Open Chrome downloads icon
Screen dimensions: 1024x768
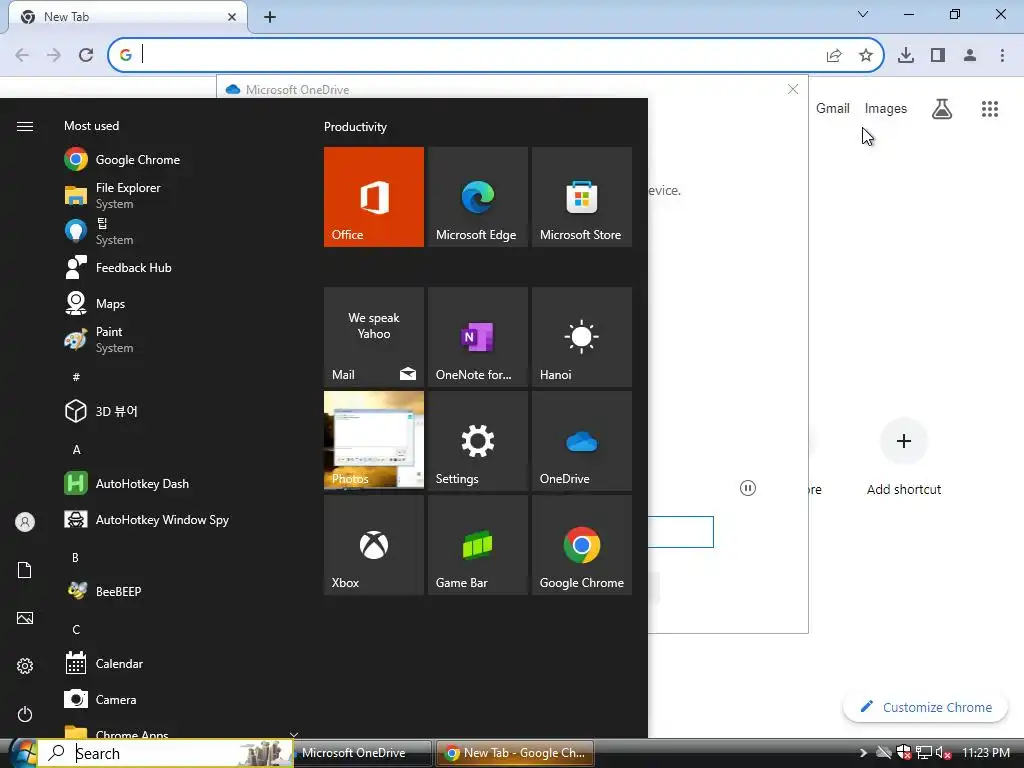coord(906,55)
